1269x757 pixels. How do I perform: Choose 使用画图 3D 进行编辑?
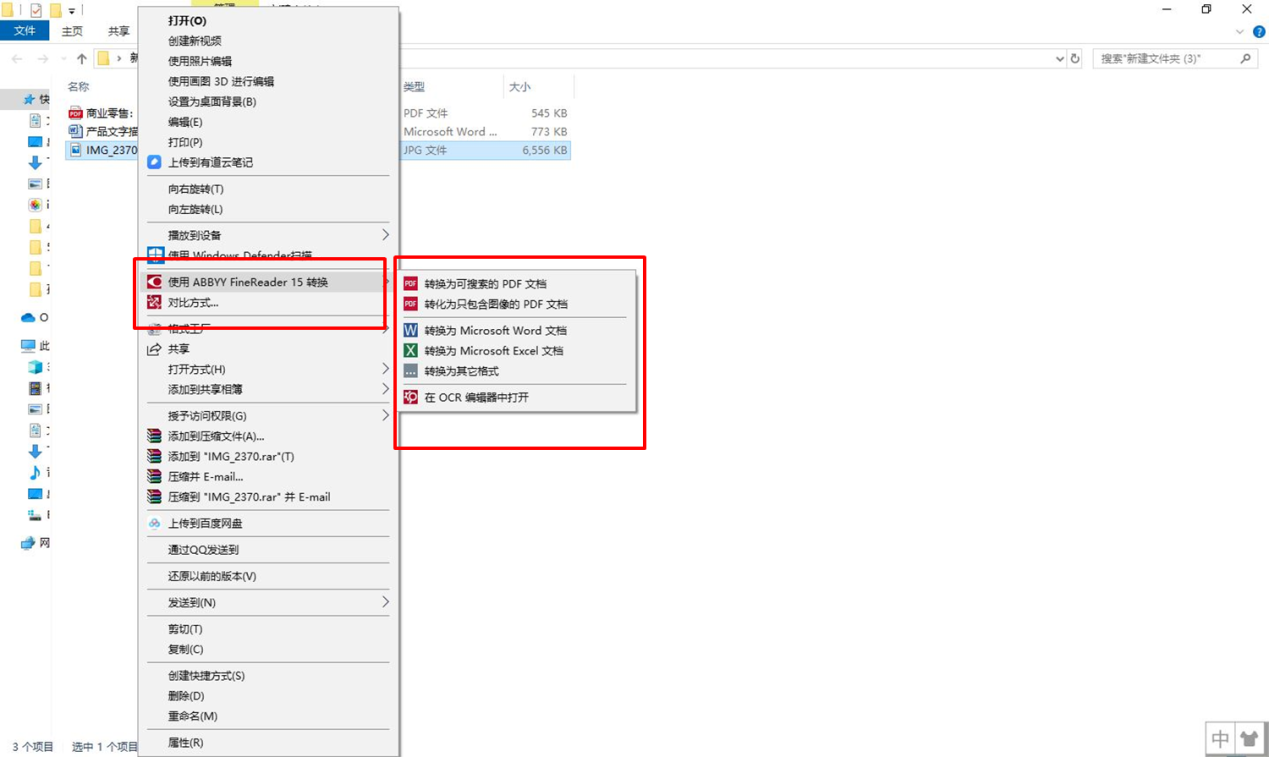(x=221, y=81)
